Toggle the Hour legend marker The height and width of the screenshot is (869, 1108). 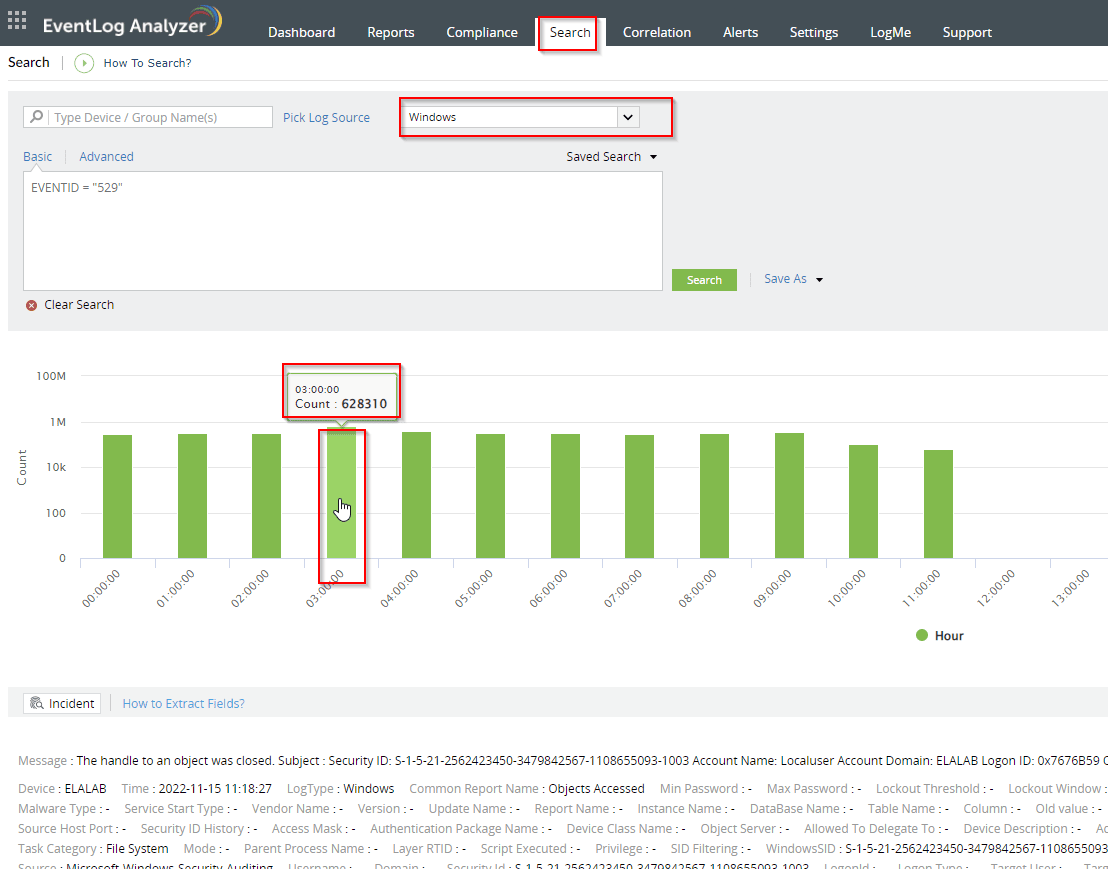[922, 636]
